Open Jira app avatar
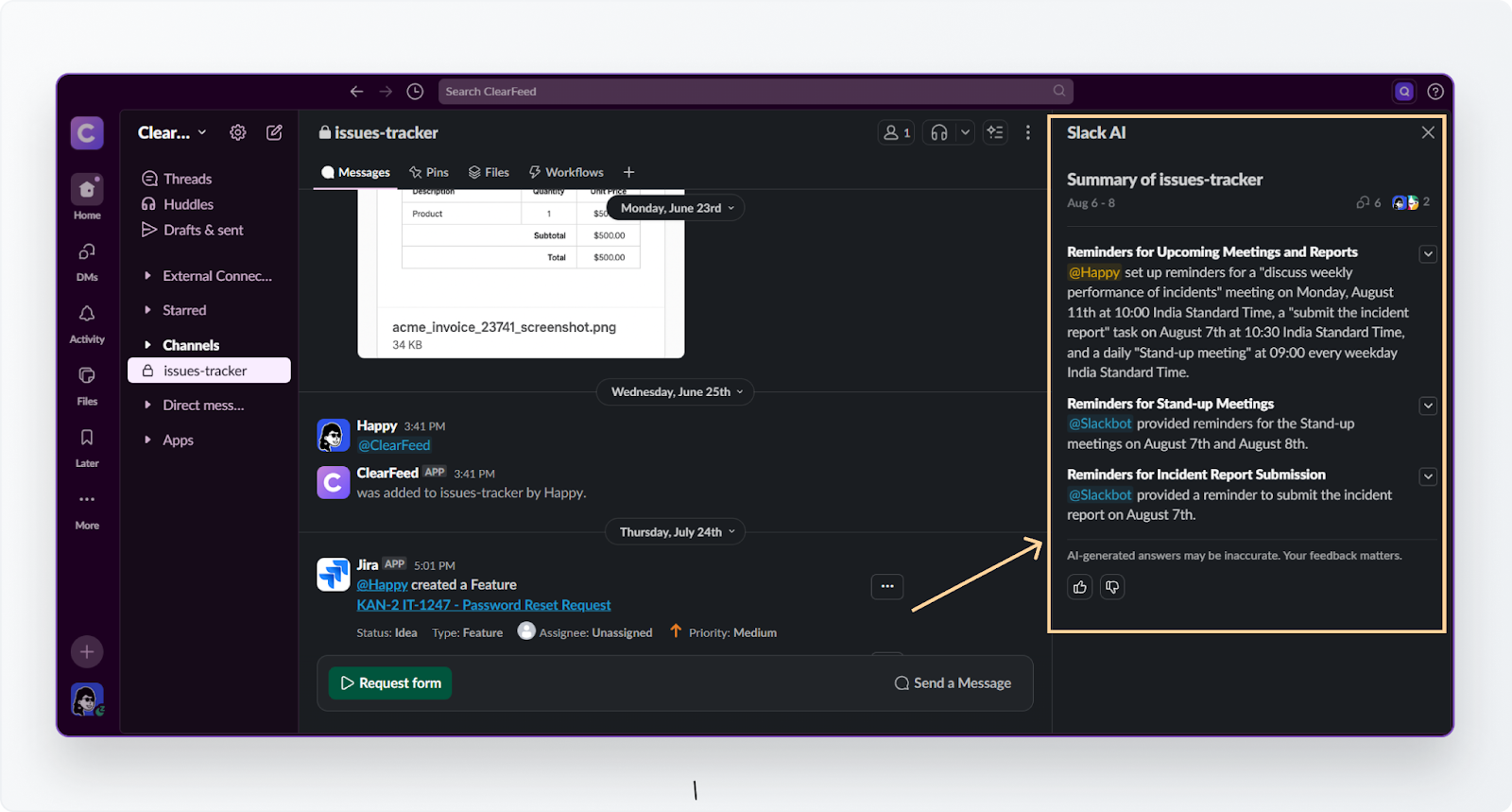 [333, 575]
